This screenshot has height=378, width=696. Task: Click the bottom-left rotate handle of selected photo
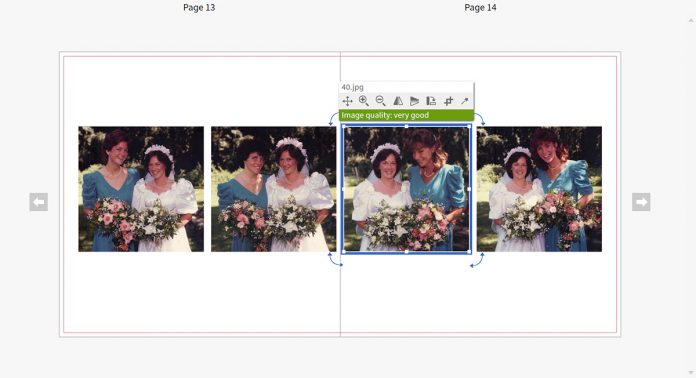335,260
